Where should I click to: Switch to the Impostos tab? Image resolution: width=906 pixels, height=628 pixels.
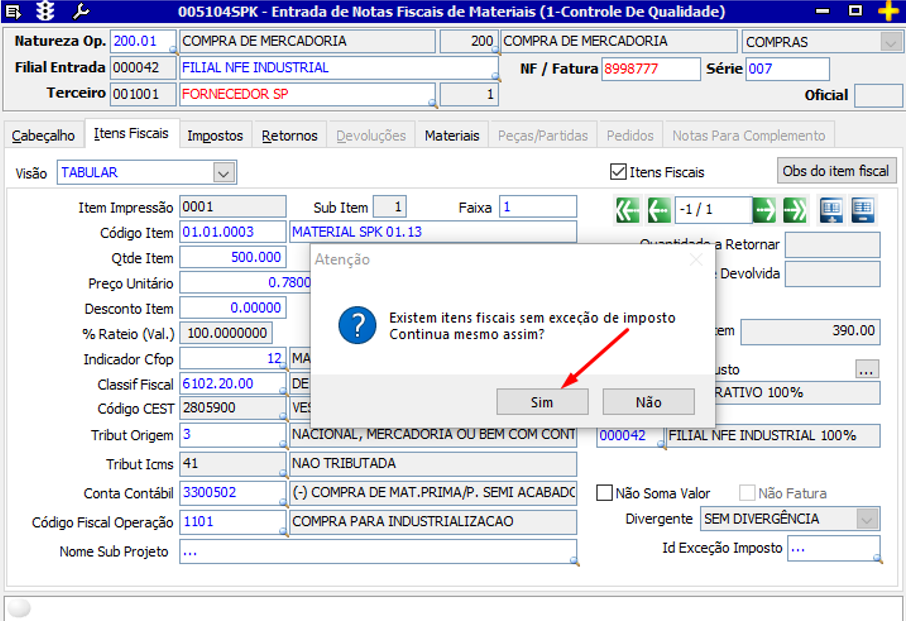[x=215, y=136]
